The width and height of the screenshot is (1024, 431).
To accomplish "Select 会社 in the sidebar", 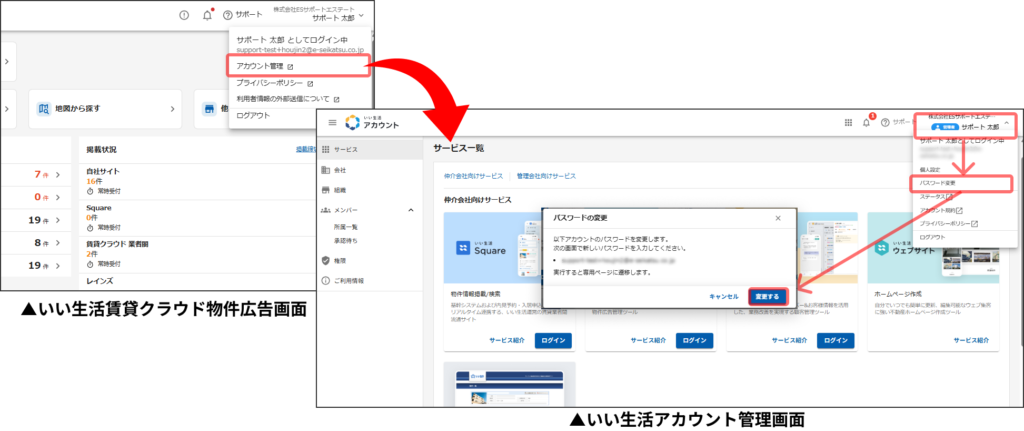I will (370, 170).
